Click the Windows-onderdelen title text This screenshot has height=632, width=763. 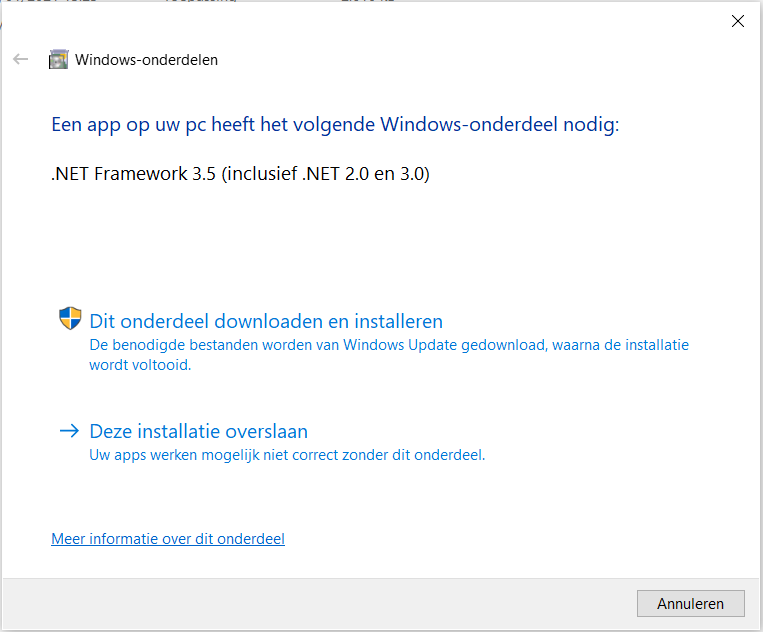[146, 60]
